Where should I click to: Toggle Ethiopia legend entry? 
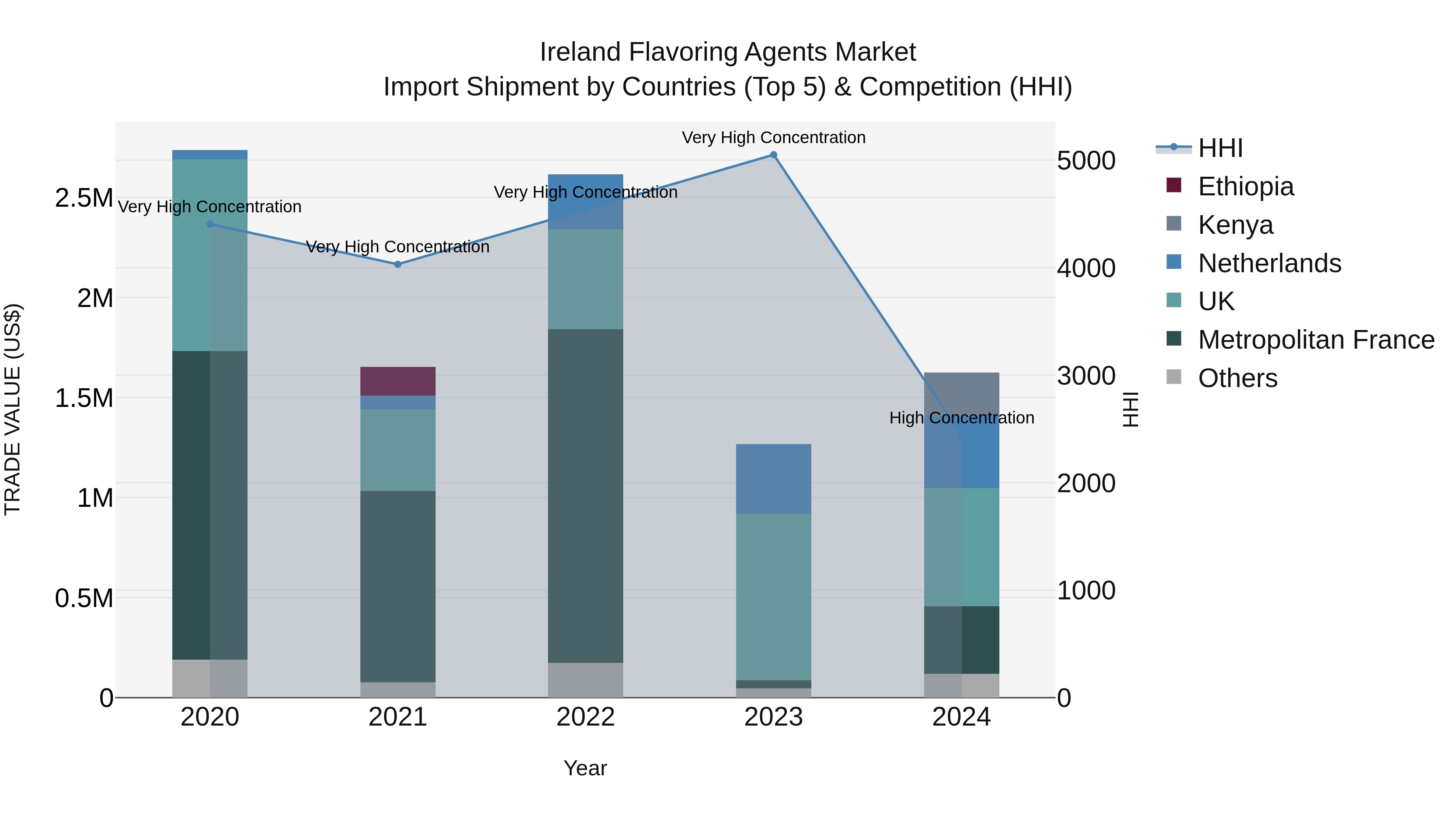(1230, 186)
